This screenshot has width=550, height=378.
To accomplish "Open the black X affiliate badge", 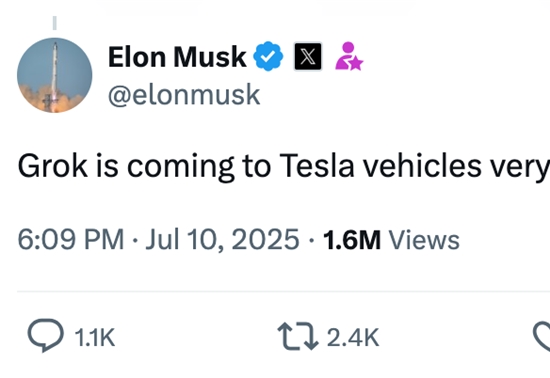I will (x=308, y=56).
